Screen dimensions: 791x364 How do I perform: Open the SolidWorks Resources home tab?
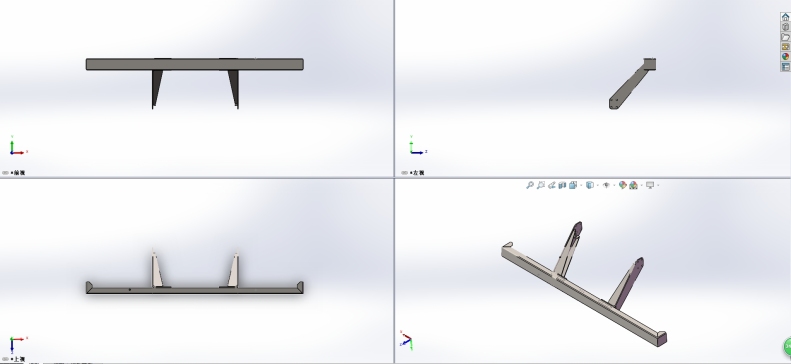(785, 17)
